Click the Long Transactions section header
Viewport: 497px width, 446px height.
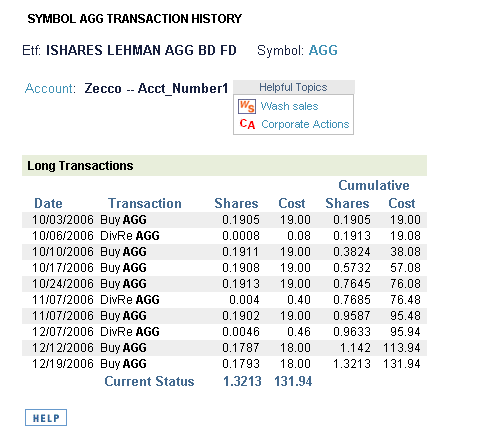click(x=224, y=165)
